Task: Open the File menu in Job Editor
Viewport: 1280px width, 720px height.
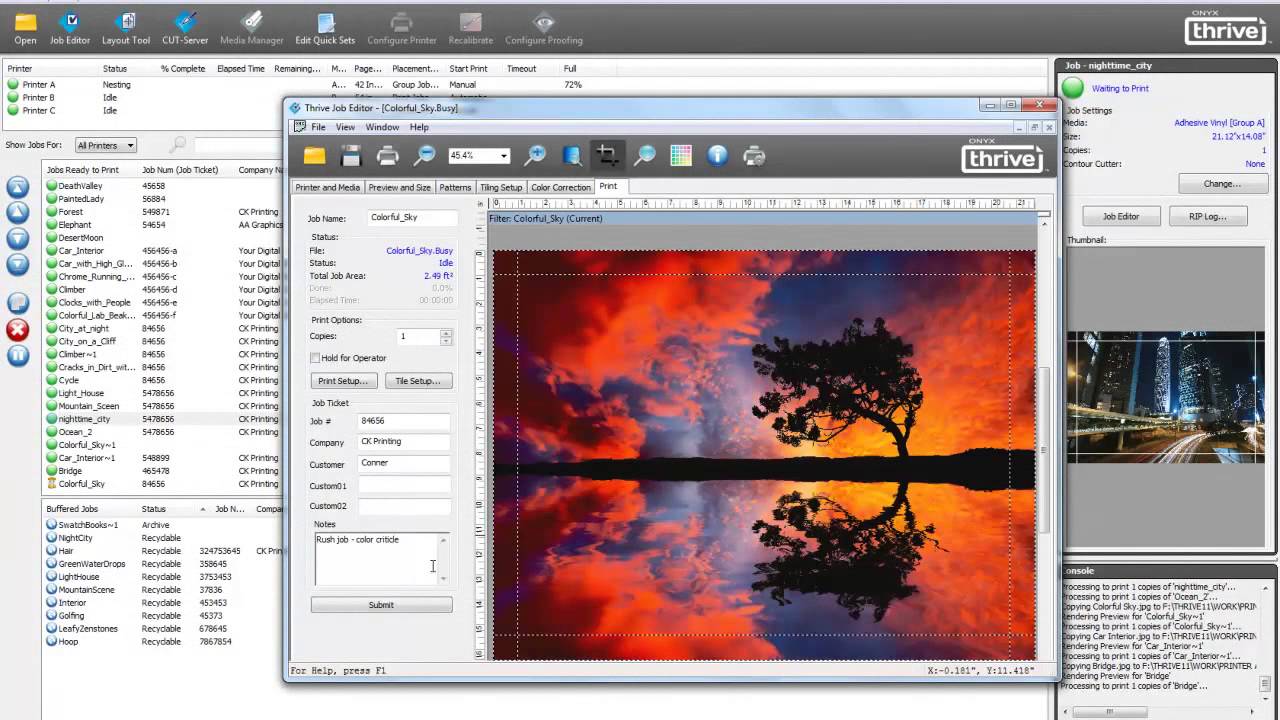Action: (318, 127)
